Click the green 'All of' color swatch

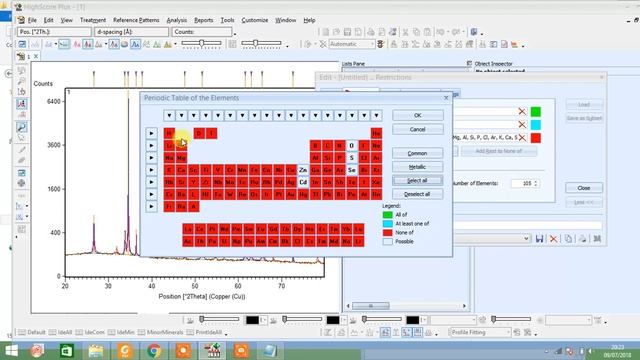point(536,111)
